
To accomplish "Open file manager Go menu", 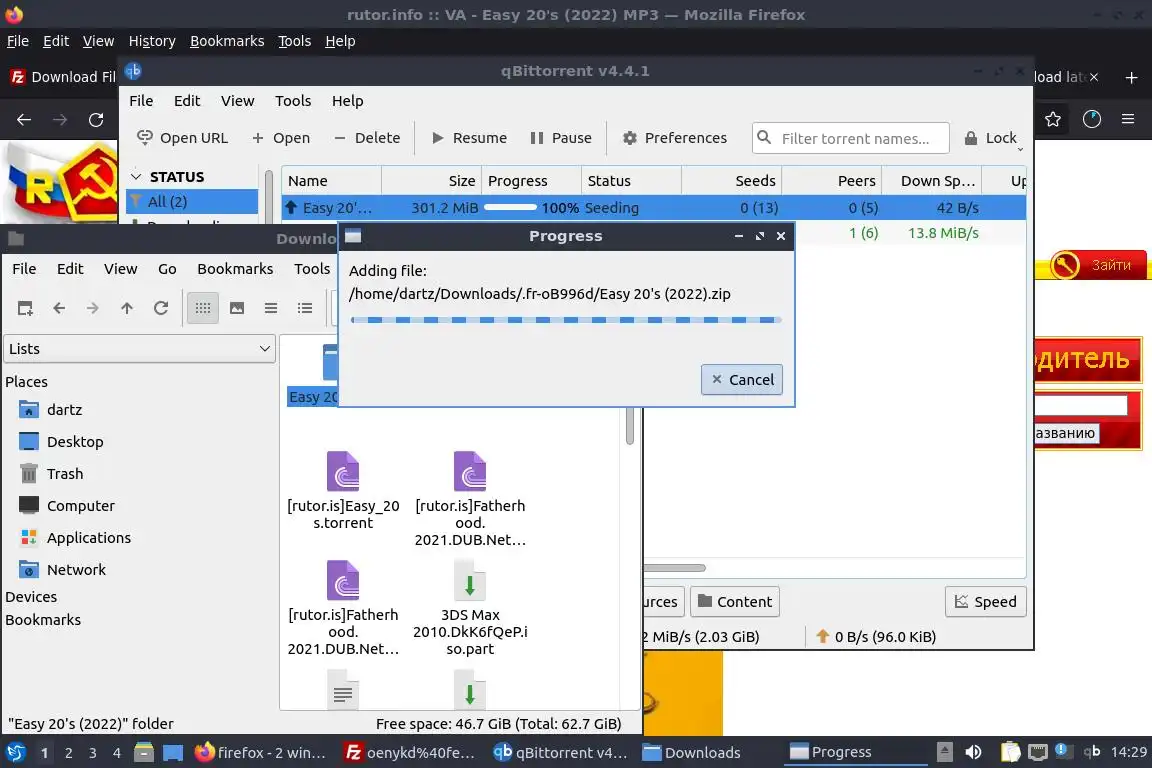I will pos(167,269).
